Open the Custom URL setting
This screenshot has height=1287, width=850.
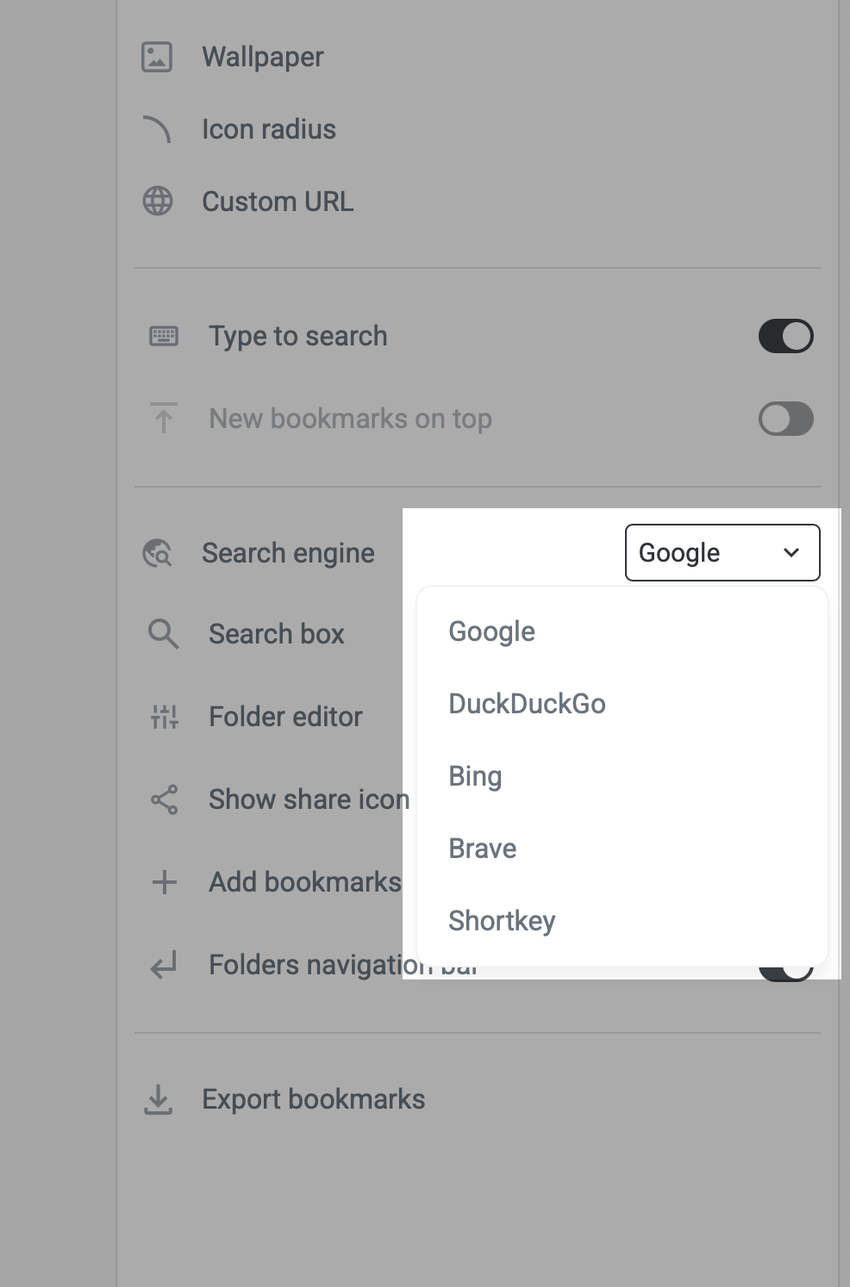coord(278,201)
